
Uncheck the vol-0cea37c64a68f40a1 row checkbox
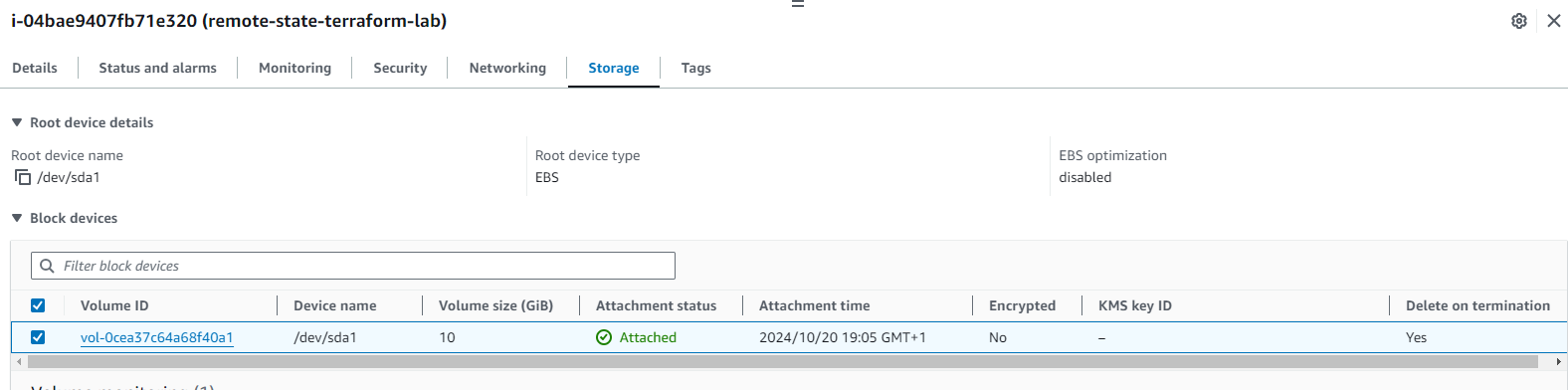(38, 337)
